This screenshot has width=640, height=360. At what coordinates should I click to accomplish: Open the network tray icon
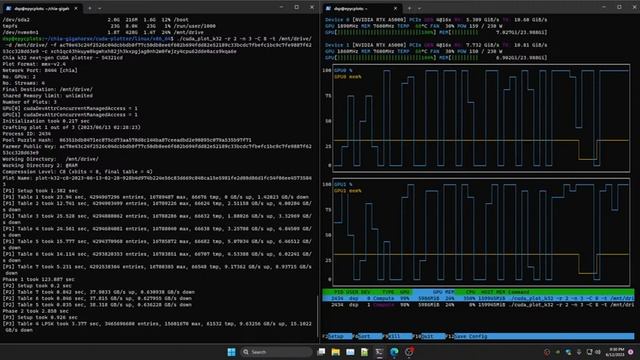pos(589,352)
